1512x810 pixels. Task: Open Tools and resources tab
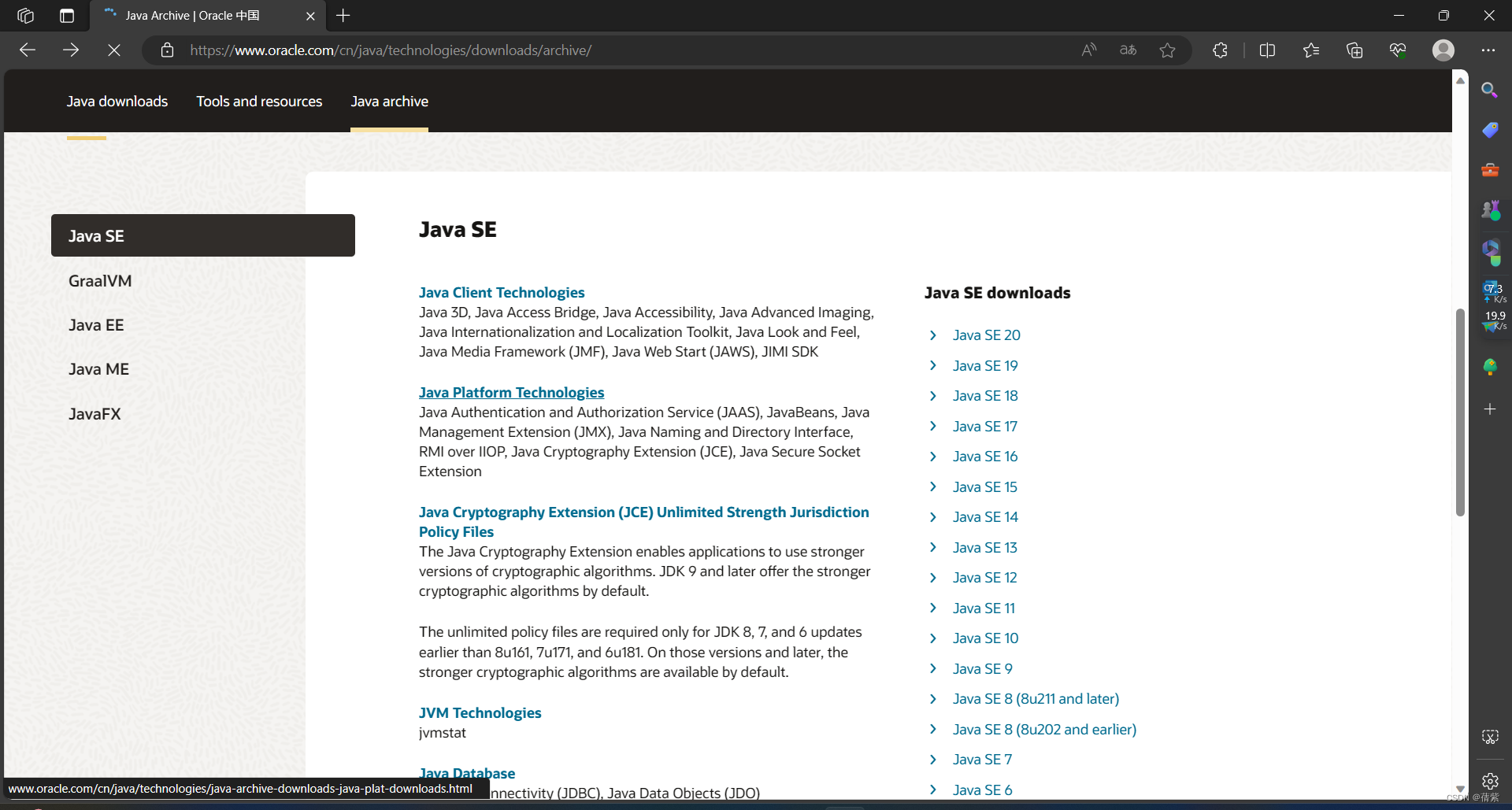click(259, 102)
